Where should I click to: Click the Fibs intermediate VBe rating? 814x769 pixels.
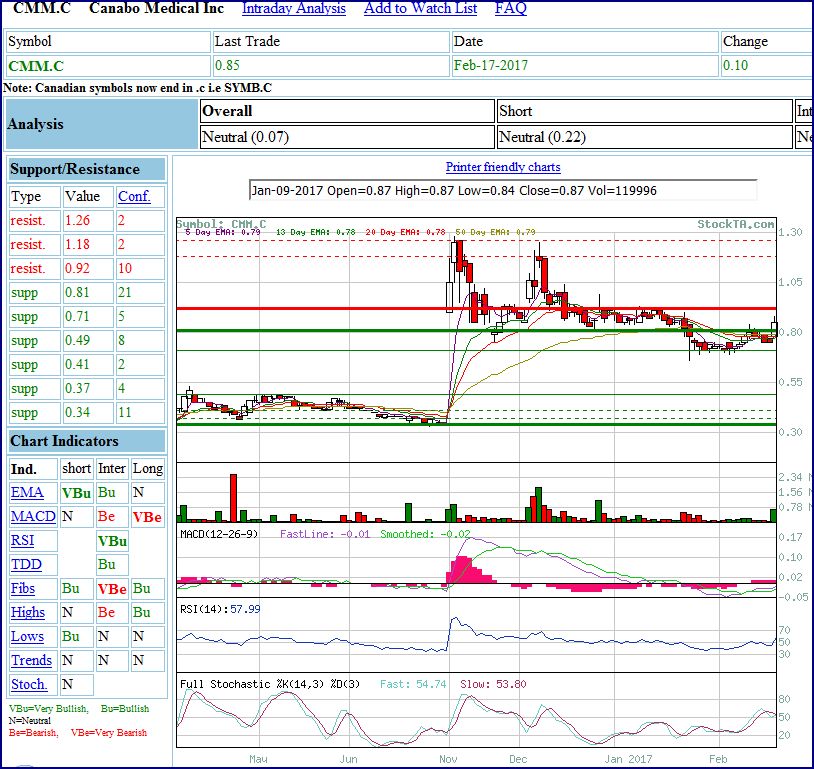(112, 589)
